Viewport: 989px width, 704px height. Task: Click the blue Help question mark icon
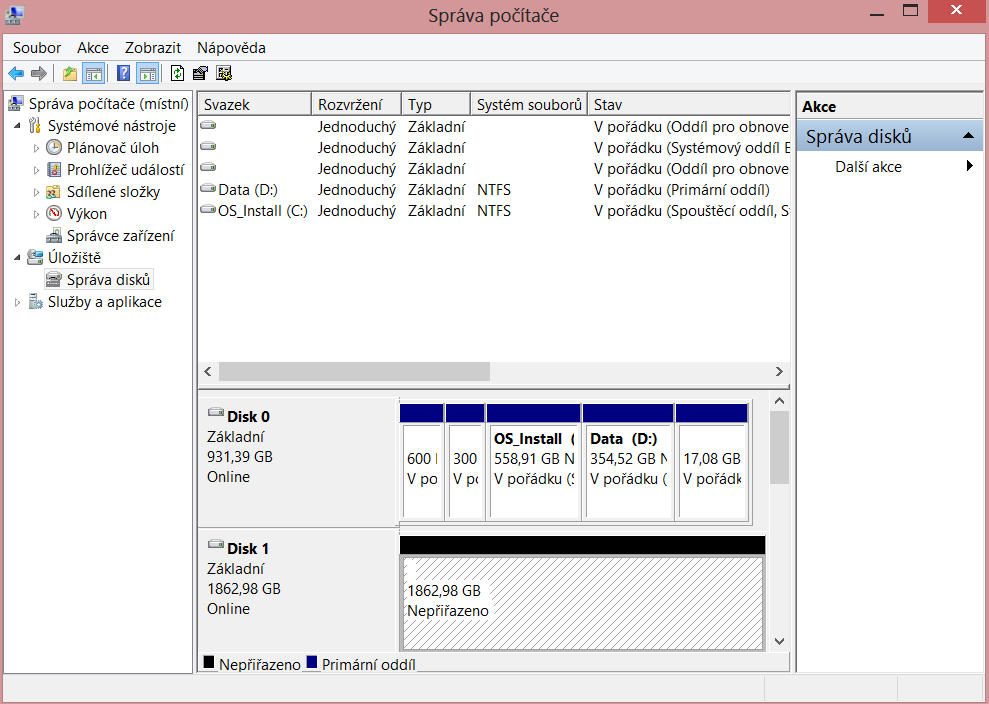click(123, 73)
